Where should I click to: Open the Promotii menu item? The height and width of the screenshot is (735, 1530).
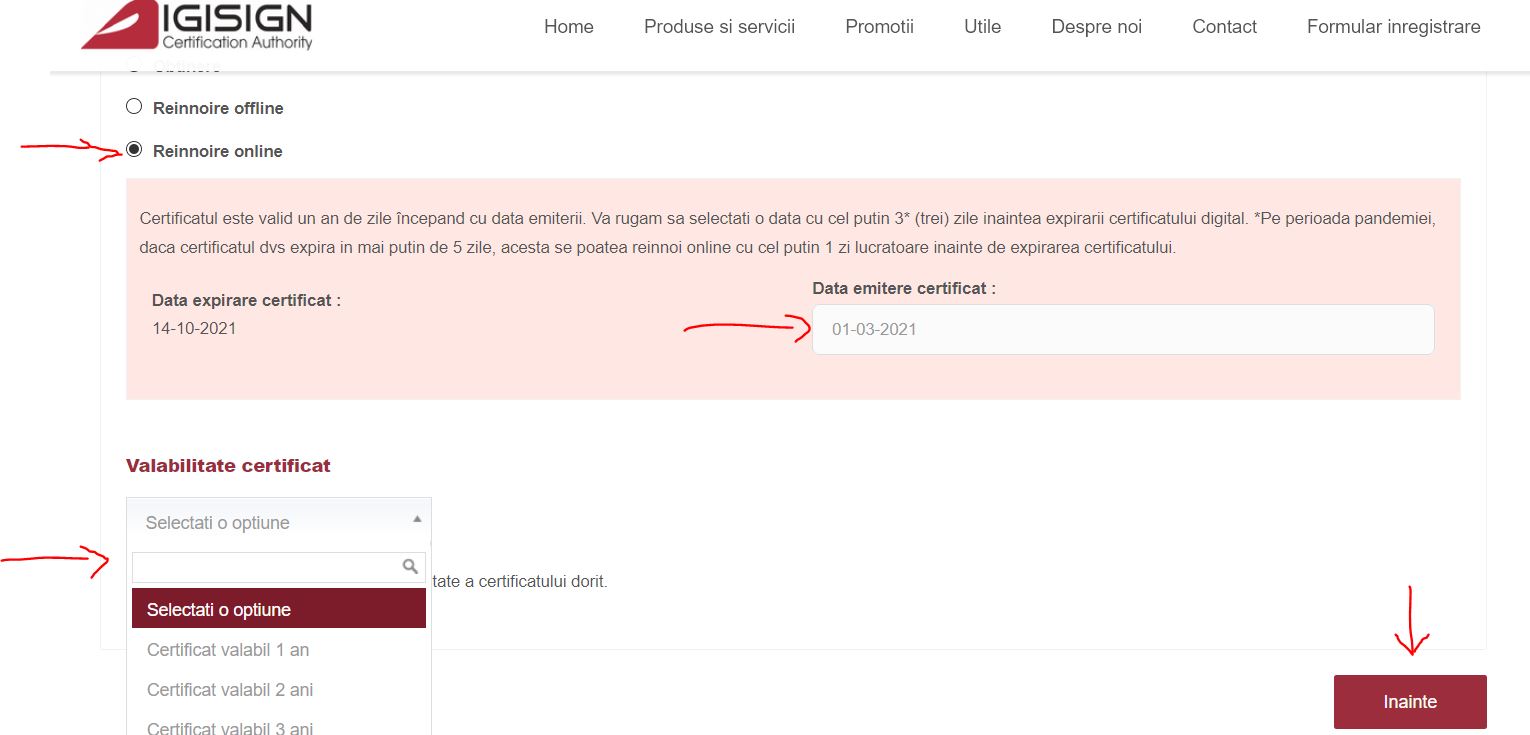tap(879, 27)
